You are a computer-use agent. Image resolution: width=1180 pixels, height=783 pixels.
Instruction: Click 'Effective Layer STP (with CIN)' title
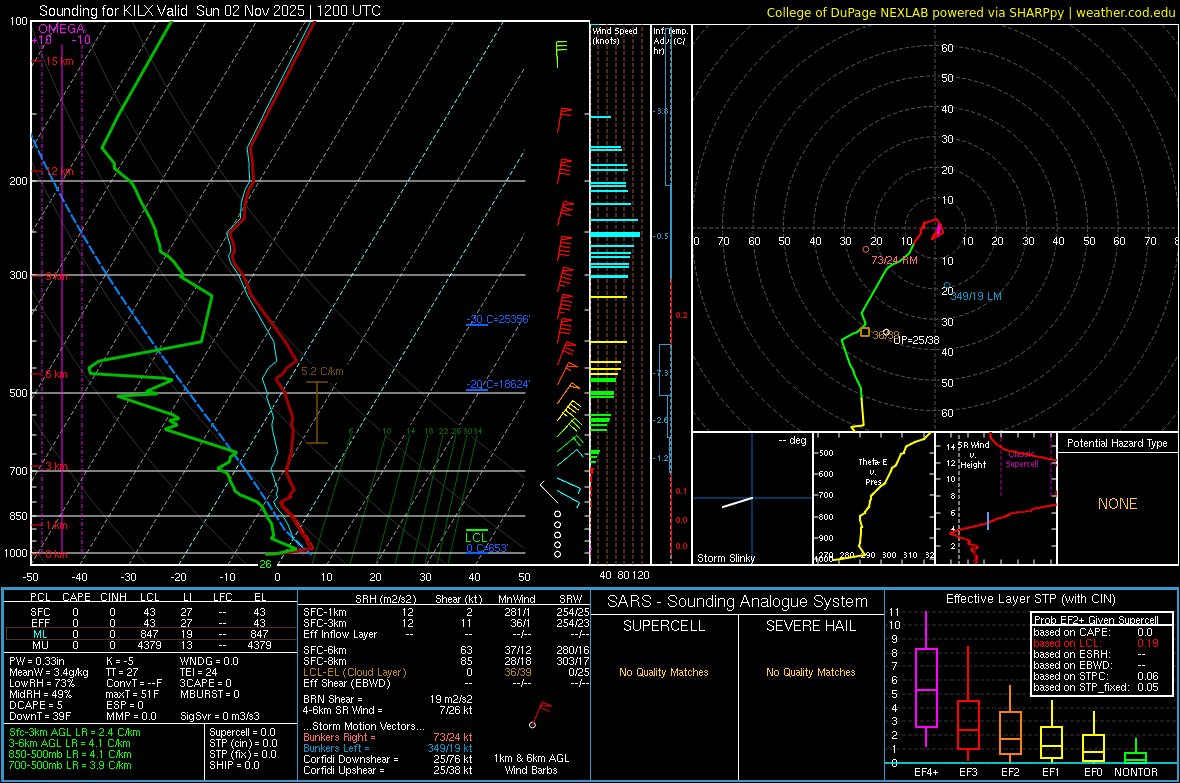tap(1030, 599)
